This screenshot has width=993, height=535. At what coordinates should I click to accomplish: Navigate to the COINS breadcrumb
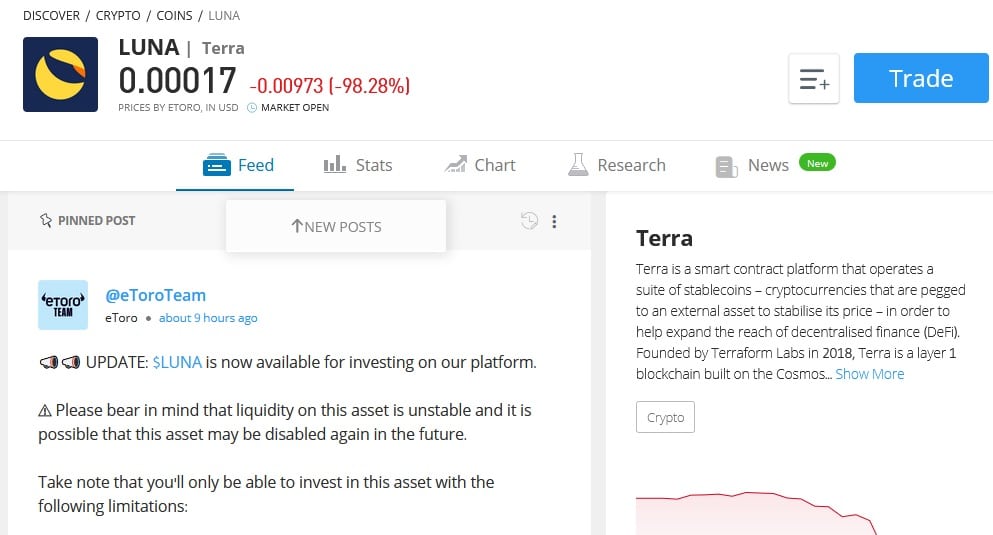[174, 15]
